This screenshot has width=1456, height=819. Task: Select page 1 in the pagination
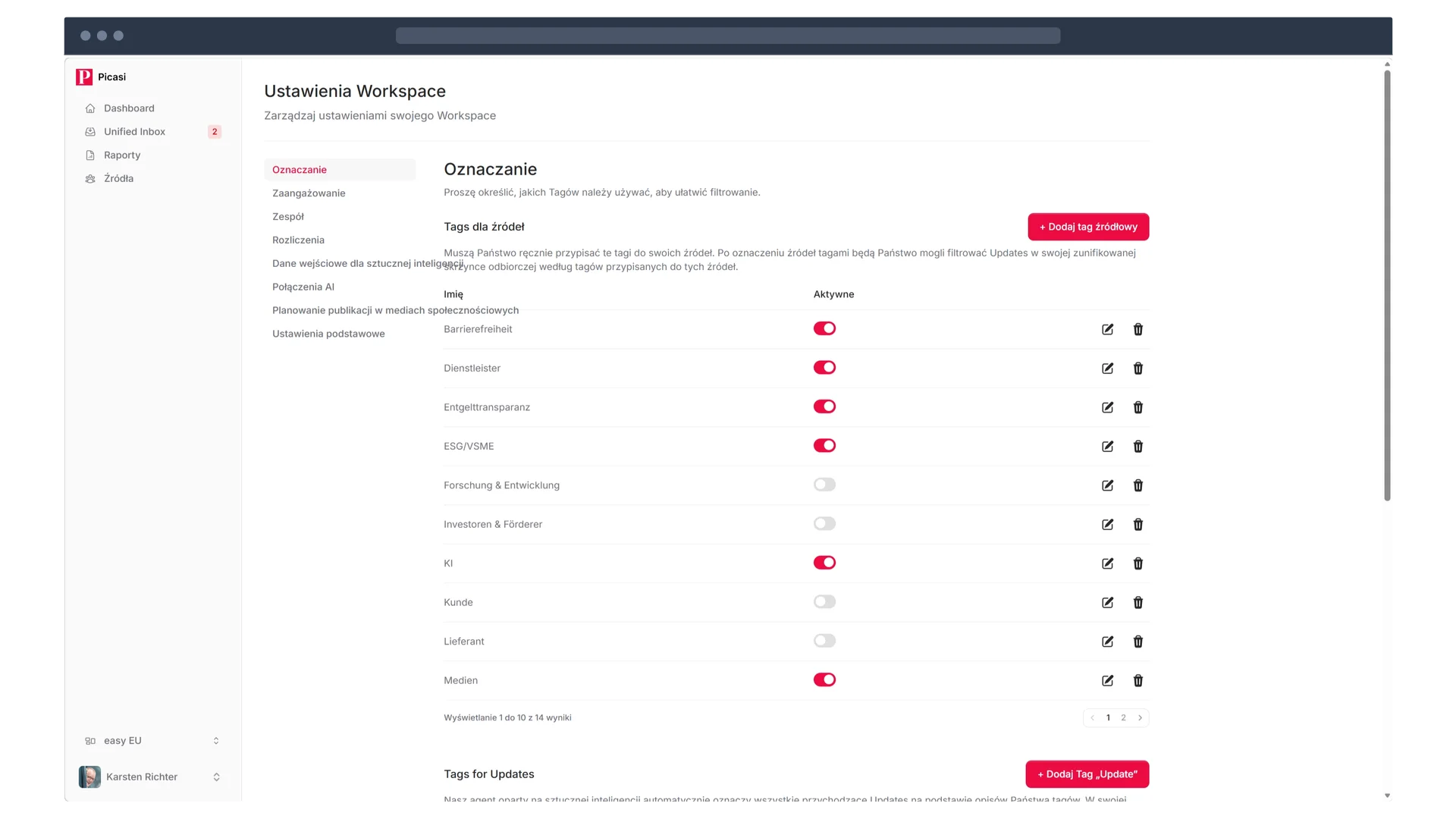(x=1108, y=718)
